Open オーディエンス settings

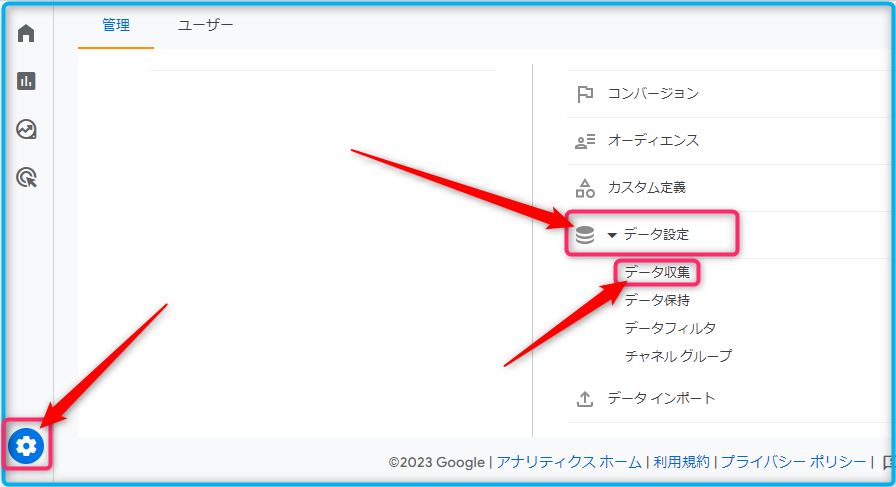click(653, 141)
